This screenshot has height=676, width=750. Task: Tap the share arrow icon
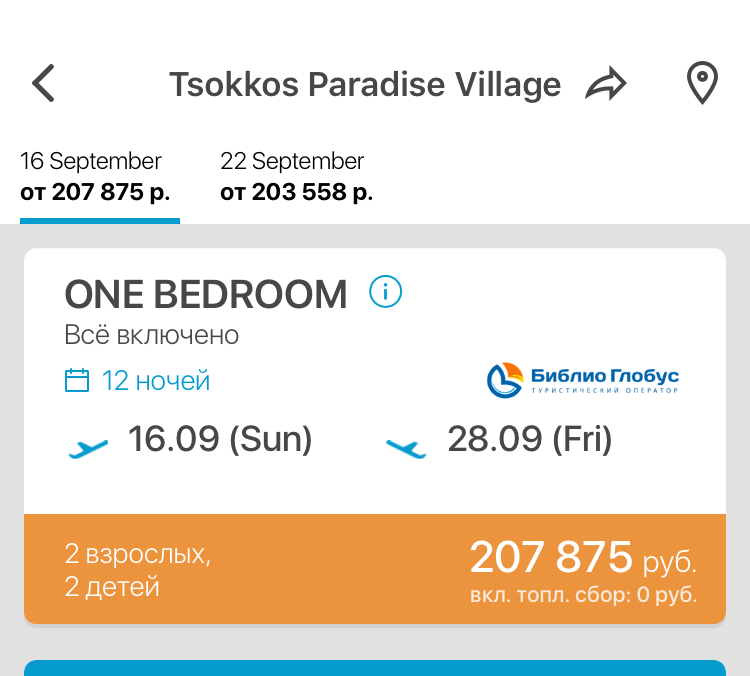(605, 85)
